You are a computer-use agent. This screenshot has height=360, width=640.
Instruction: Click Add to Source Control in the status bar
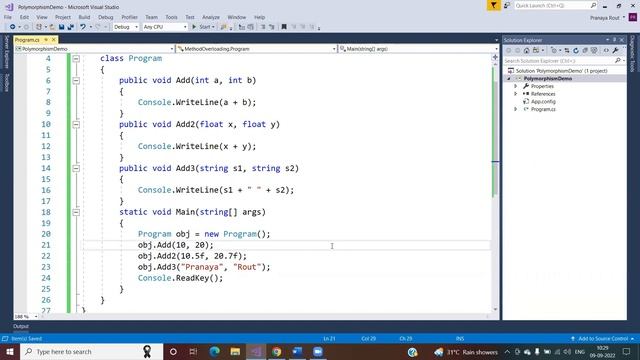coord(603,339)
